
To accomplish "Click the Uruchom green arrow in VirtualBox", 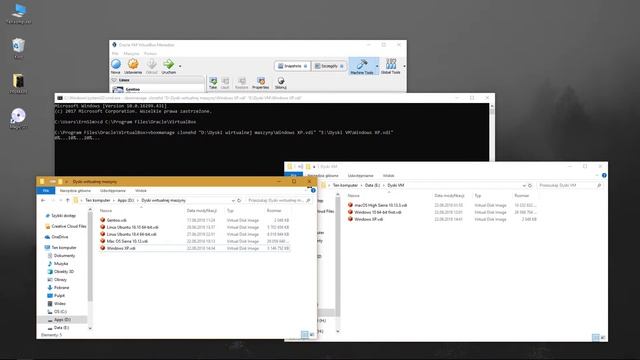I will [168, 64].
